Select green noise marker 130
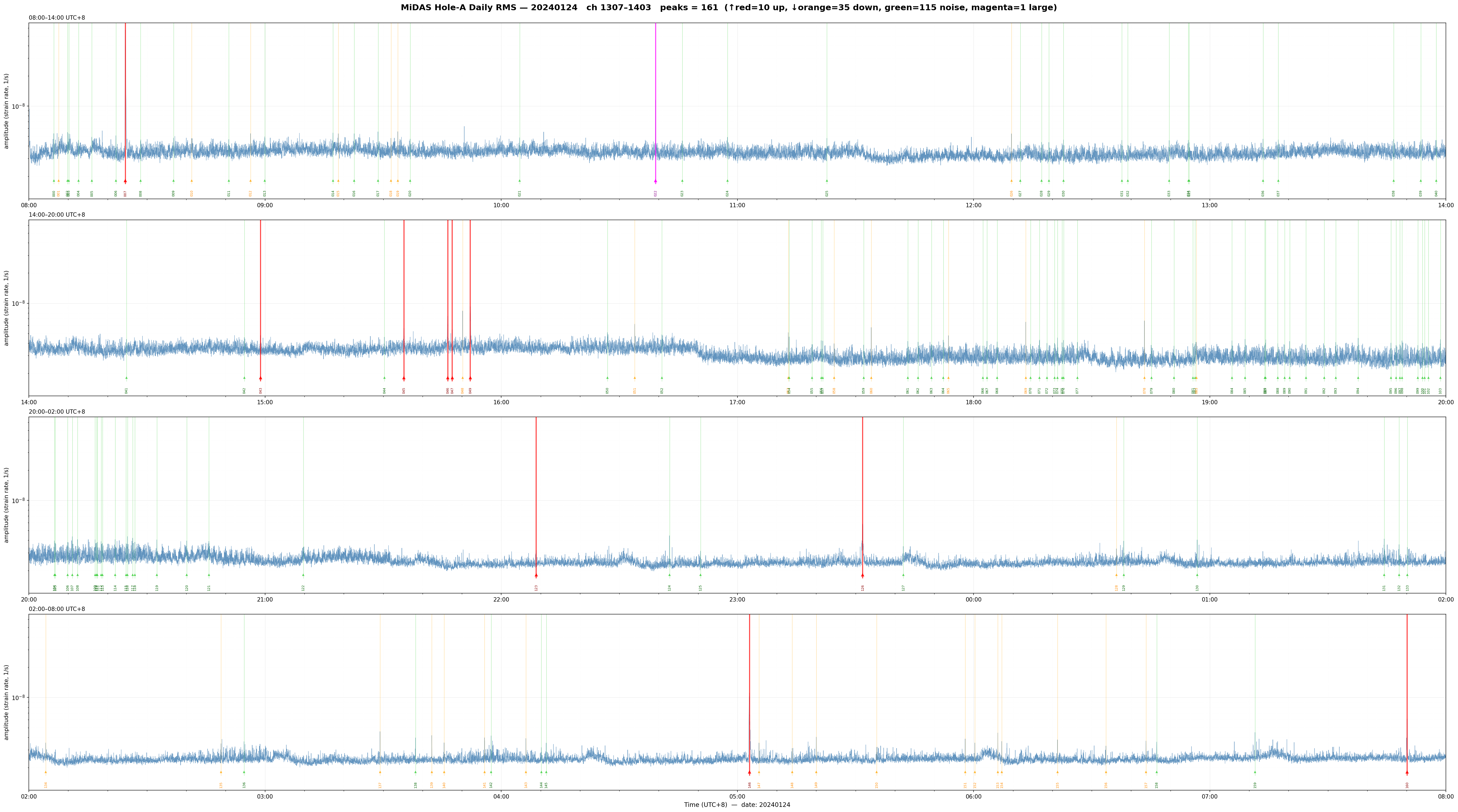This screenshot has height=812, width=1458. click(x=1197, y=575)
